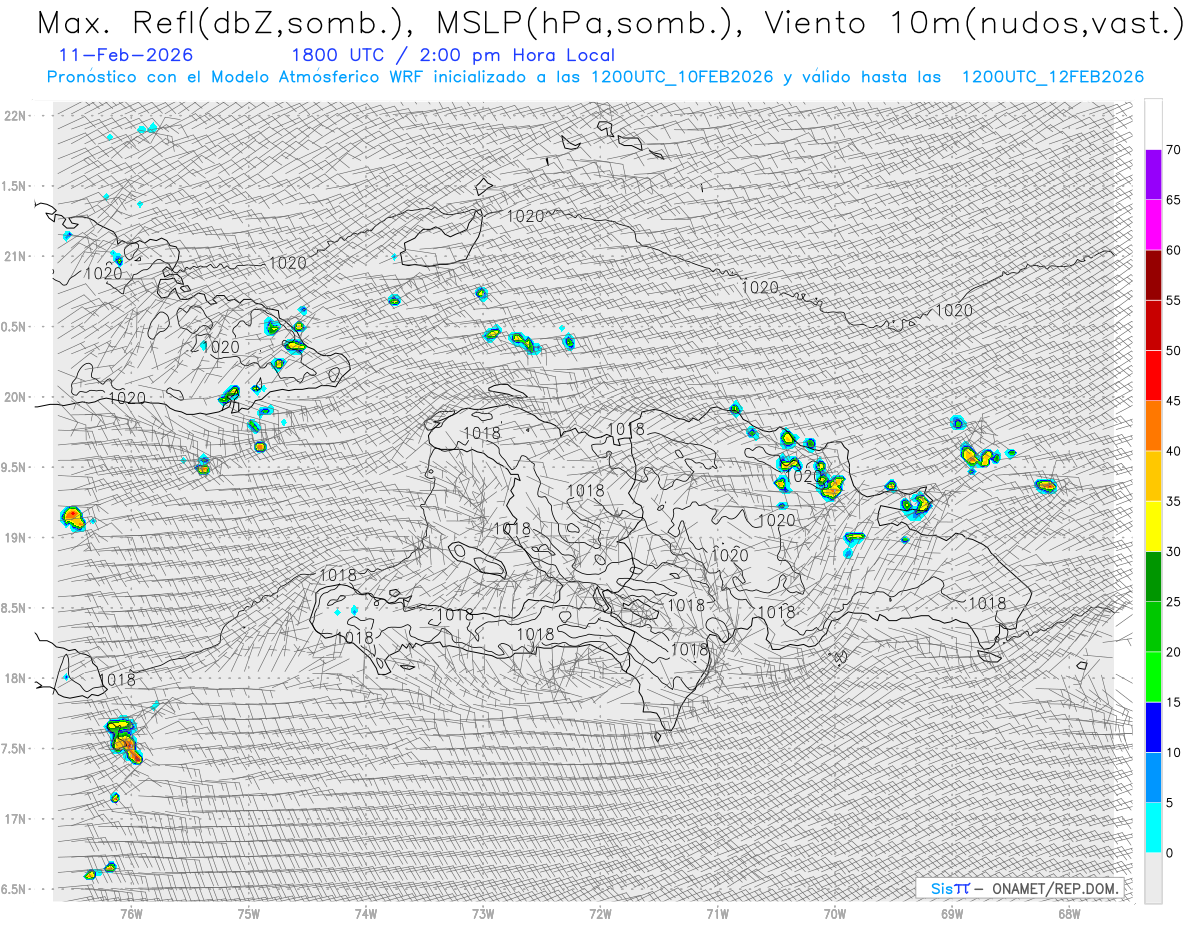Click the orange 40–45 dBZ color band

[1153, 426]
